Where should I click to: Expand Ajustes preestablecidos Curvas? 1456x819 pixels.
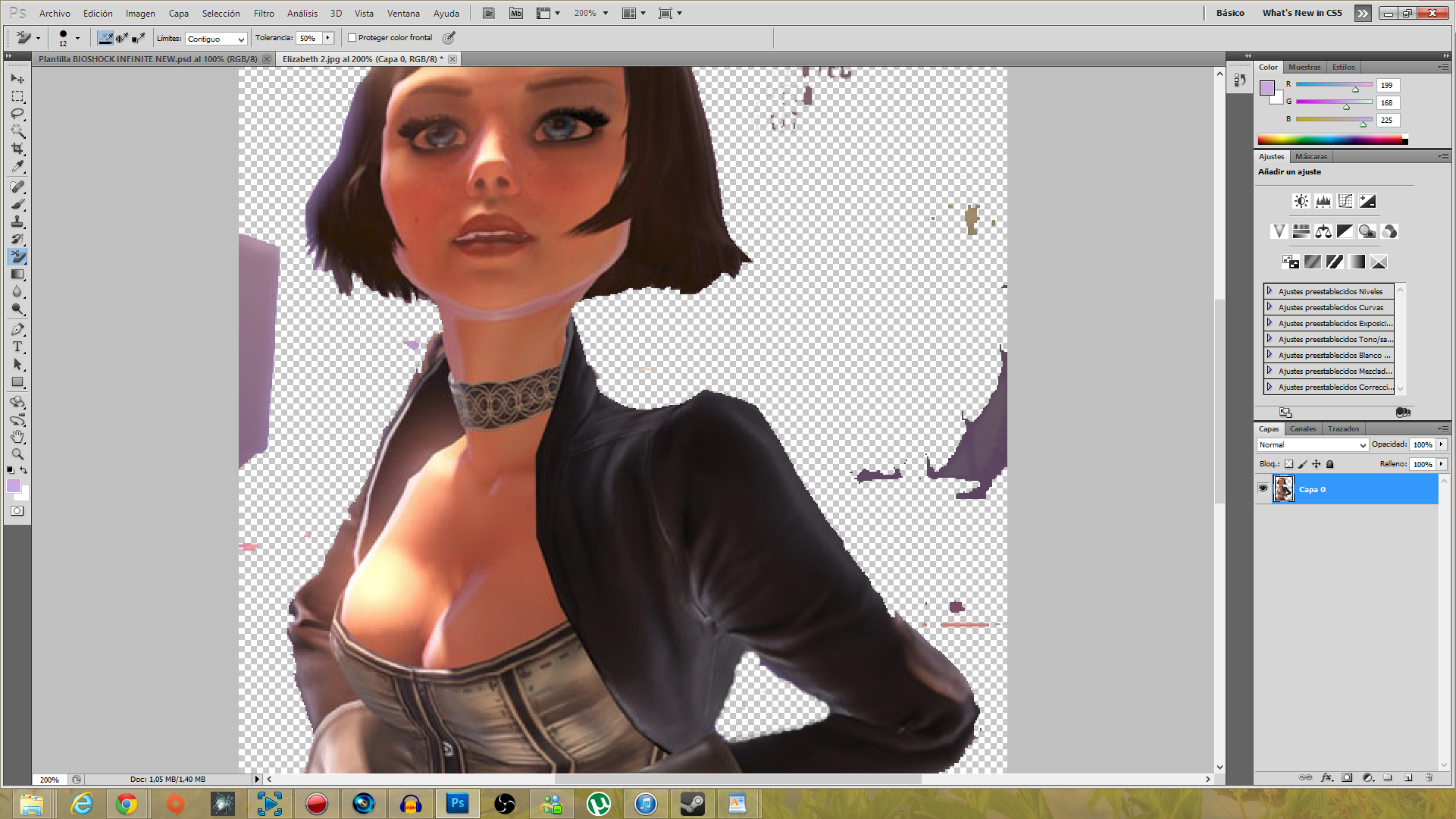click(1270, 307)
